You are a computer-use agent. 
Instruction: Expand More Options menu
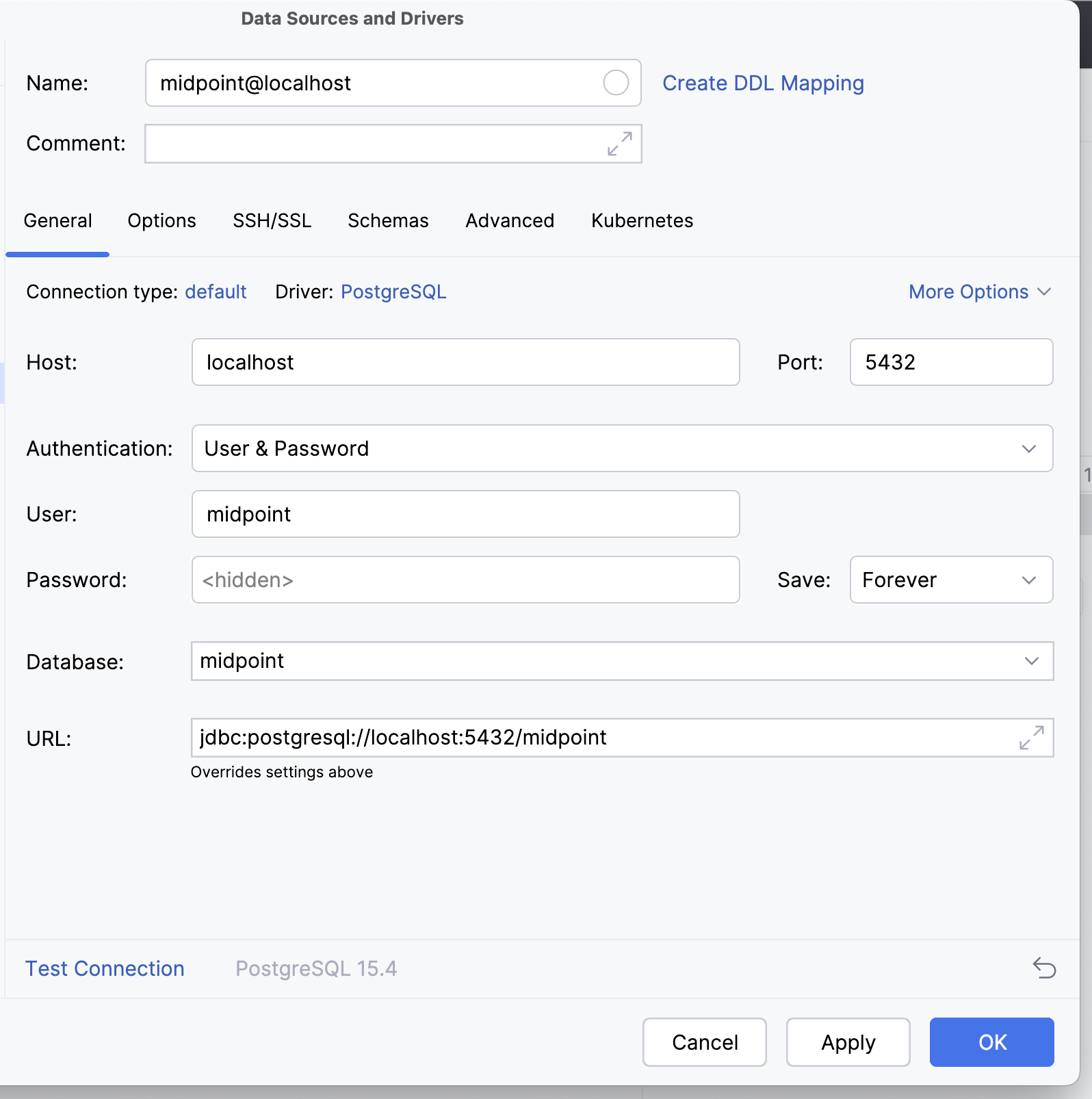point(978,292)
